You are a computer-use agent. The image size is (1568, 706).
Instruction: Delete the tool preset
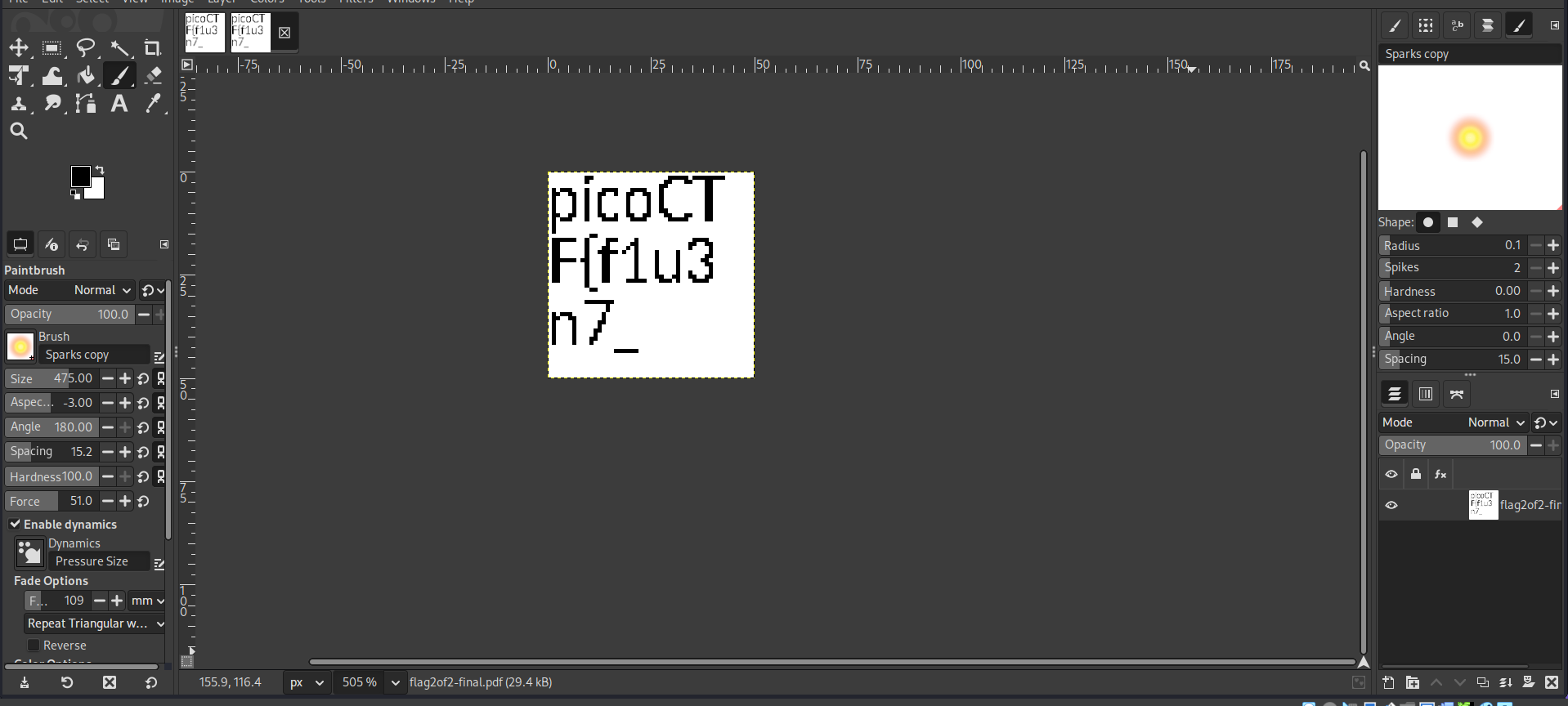coord(110,682)
